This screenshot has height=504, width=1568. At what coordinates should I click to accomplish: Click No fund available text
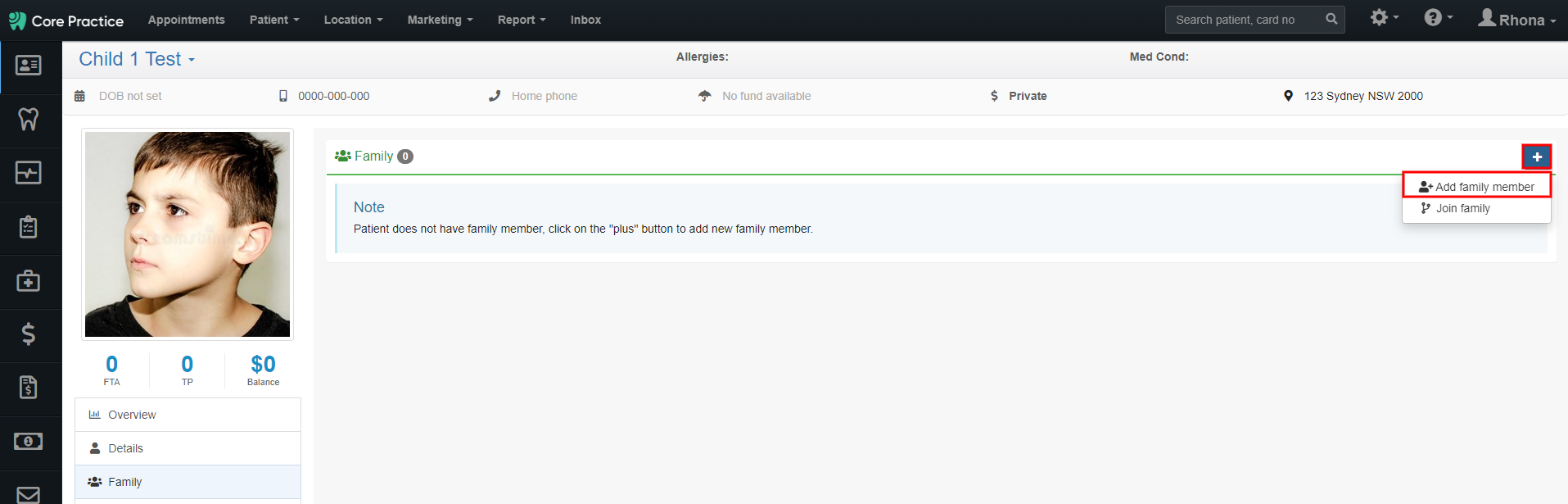click(x=766, y=96)
